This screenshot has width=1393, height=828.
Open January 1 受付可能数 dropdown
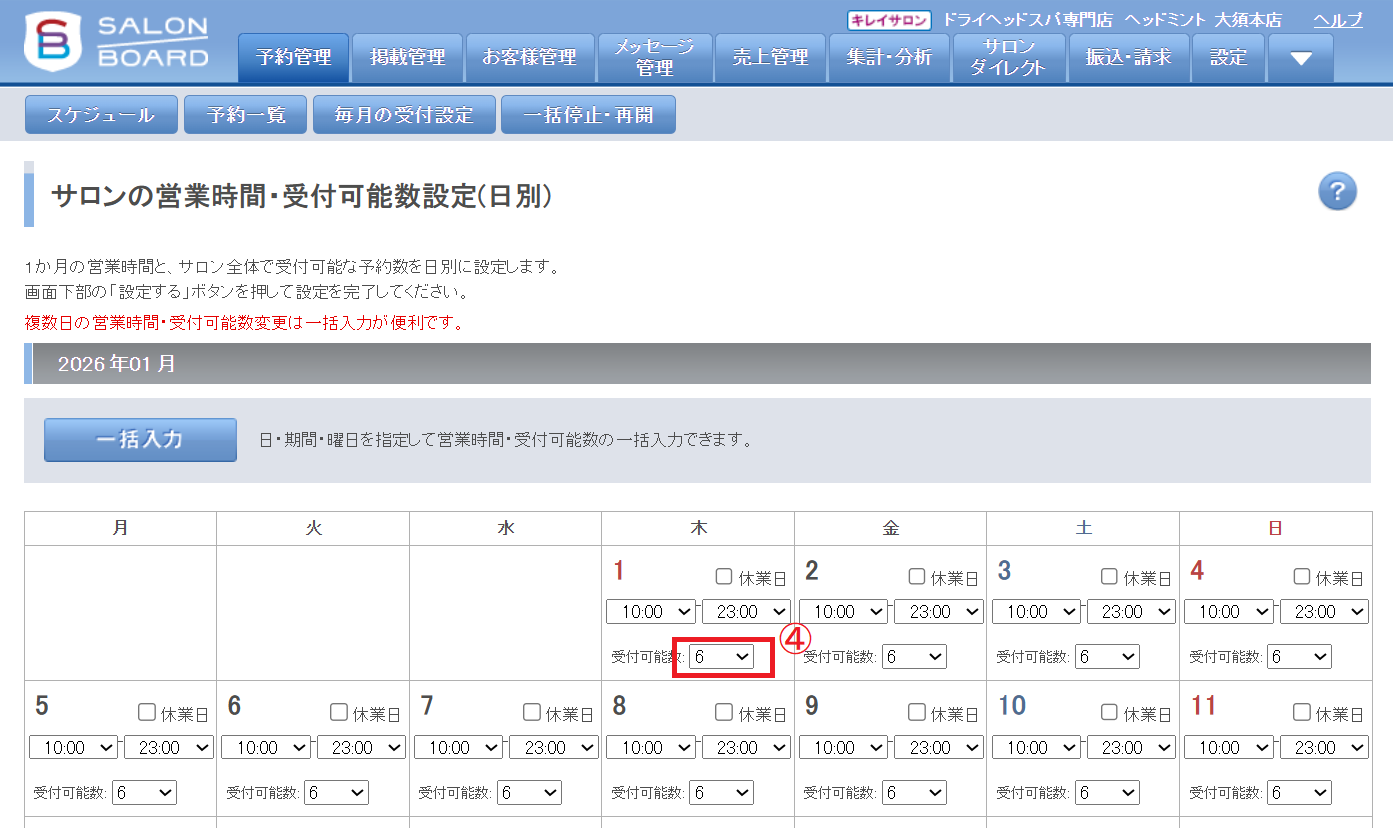point(721,656)
